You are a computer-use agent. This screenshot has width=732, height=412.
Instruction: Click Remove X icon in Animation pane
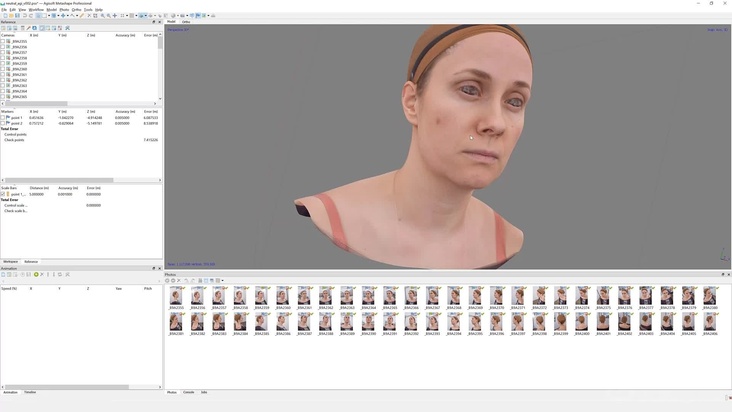point(42,274)
